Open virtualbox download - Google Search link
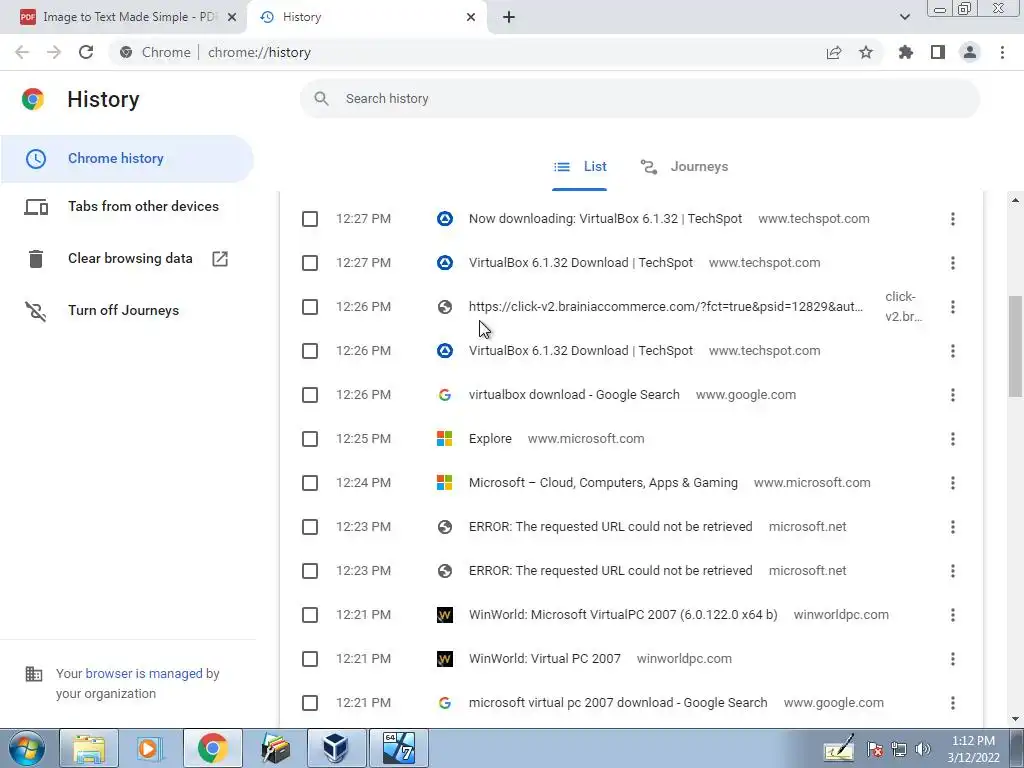 pos(574,395)
